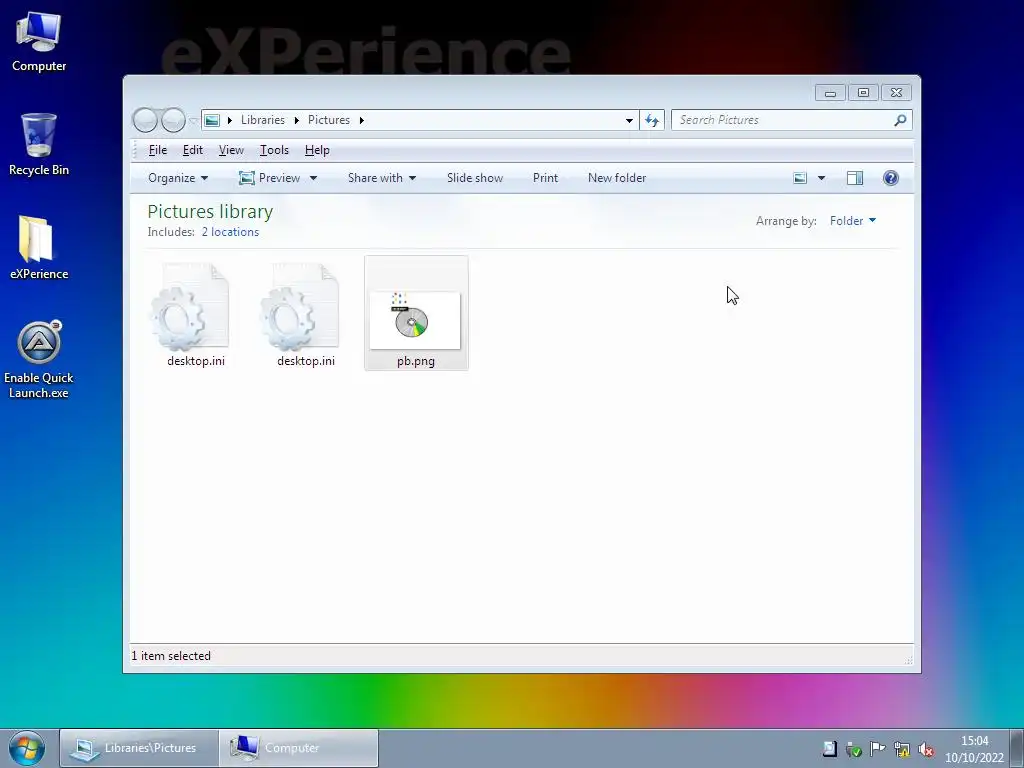This screenshot has height=768, width=1024.
Task: Open the Tools menu
Action: click(274, 150)
